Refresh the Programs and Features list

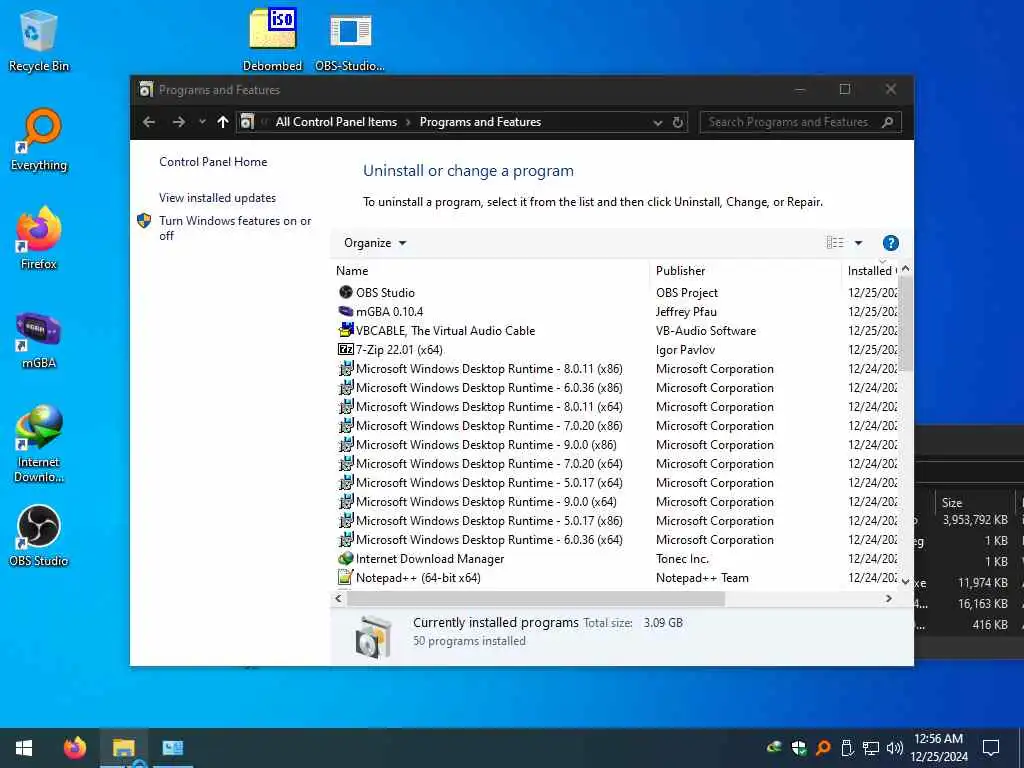click(x=678, y=122)
